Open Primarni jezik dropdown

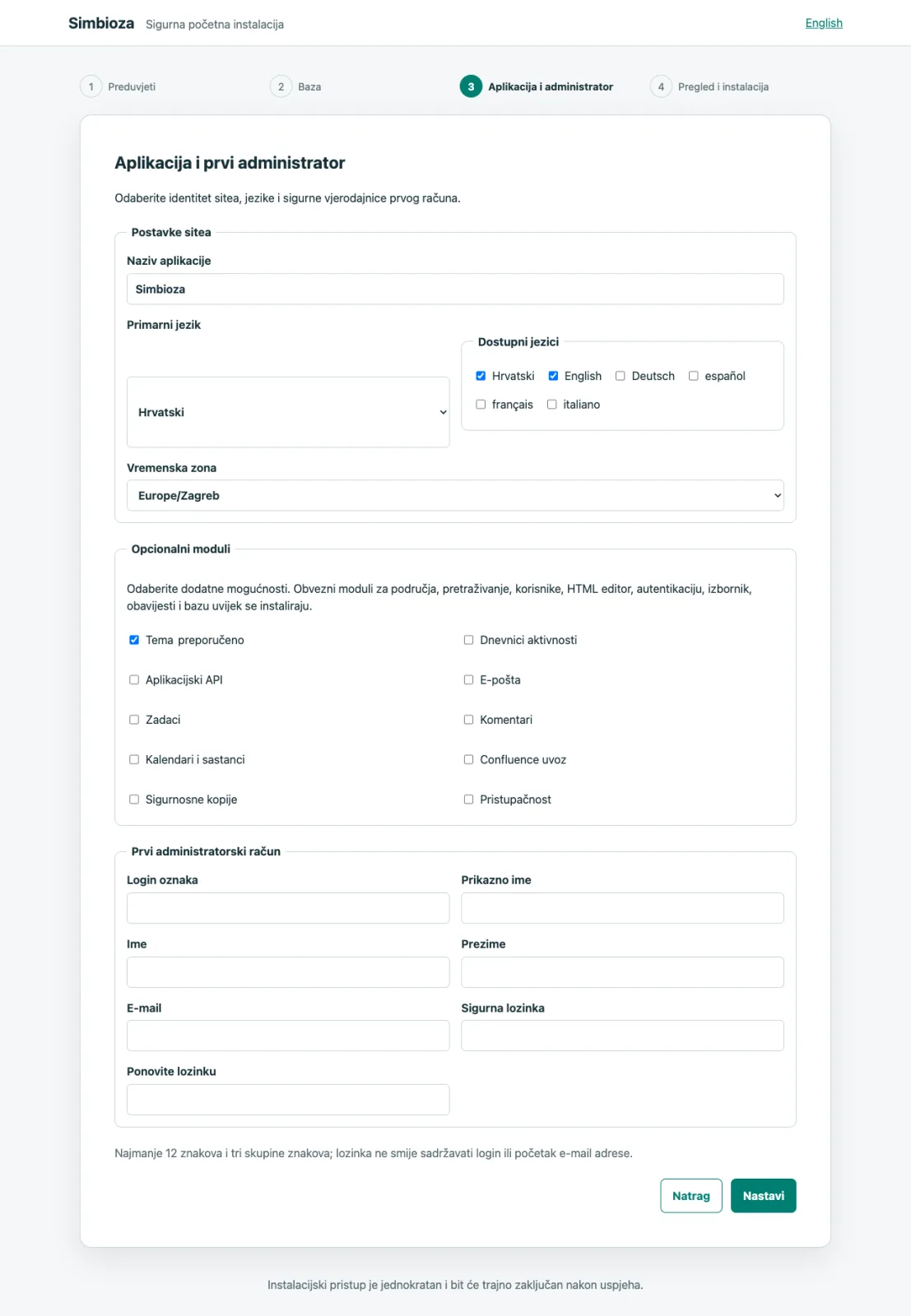coord(288,412)
